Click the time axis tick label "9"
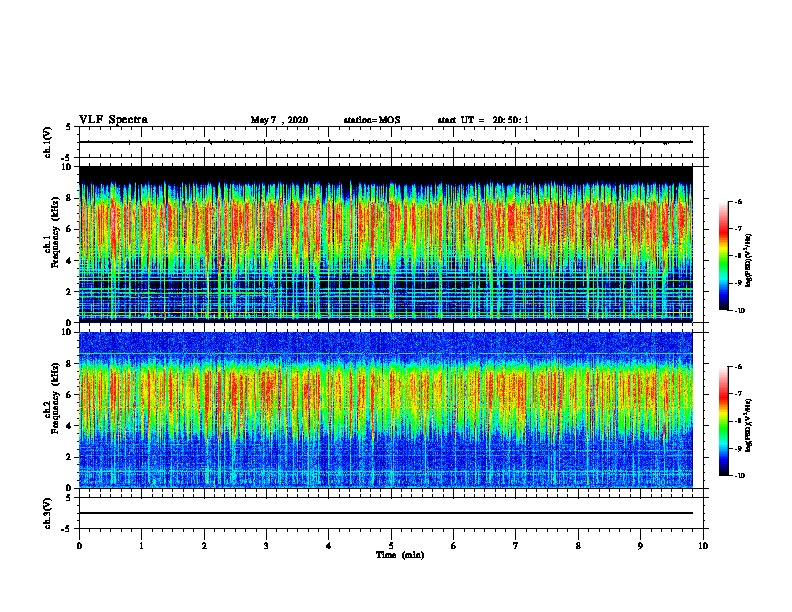792x612 pixels. pos(640,546)
